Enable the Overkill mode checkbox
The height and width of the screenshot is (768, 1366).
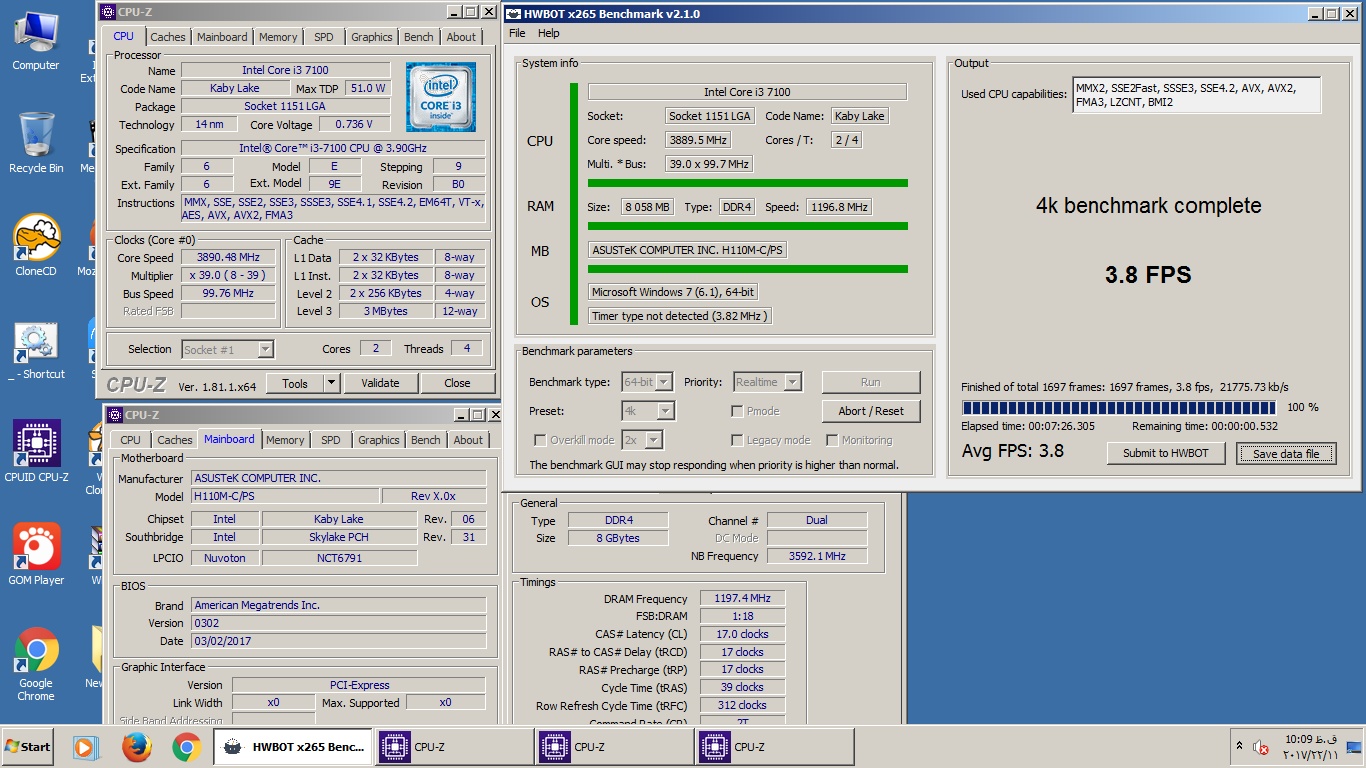pyautogui.click(x=540, y=440)
